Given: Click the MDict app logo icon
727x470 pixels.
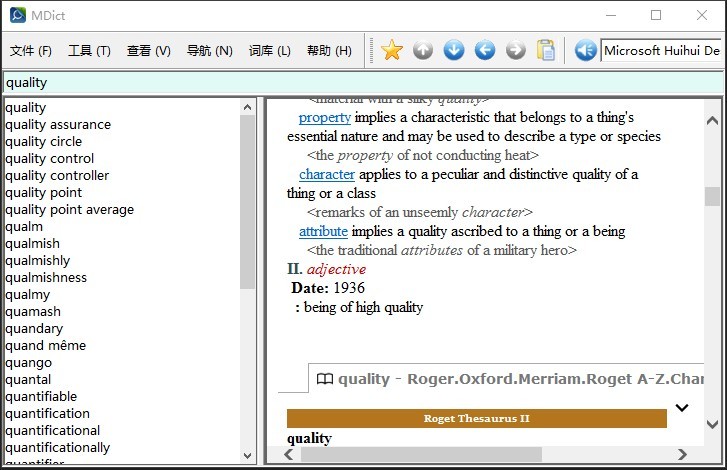Looking at the screenshot, I should point(18,15).
